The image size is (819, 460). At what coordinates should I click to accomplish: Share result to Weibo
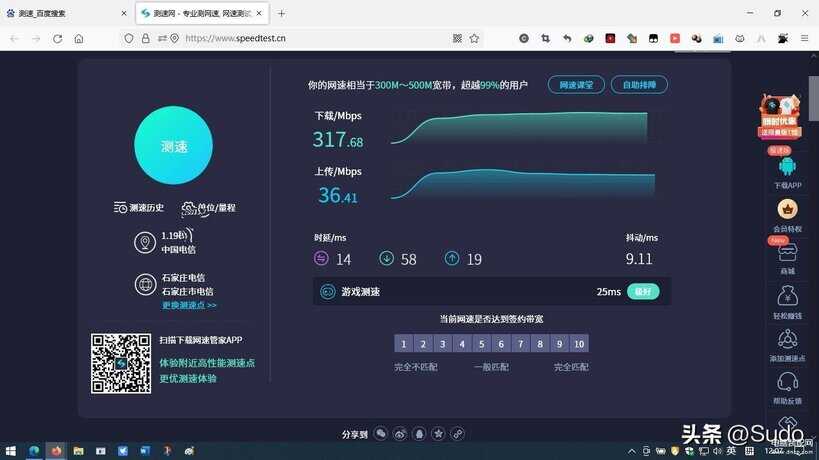tap(400, 434)
